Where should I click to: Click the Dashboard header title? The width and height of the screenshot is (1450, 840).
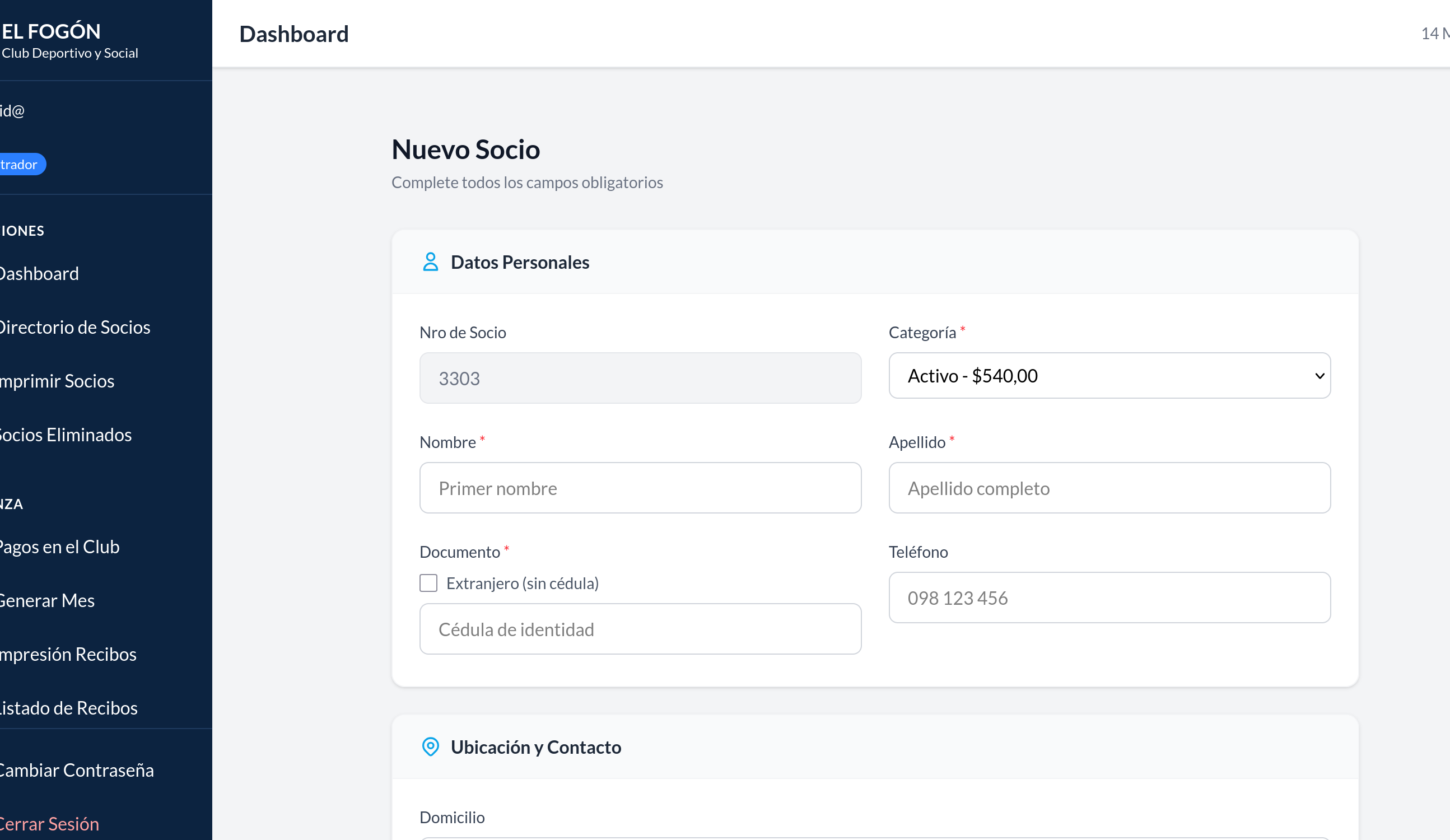point(294,34)
